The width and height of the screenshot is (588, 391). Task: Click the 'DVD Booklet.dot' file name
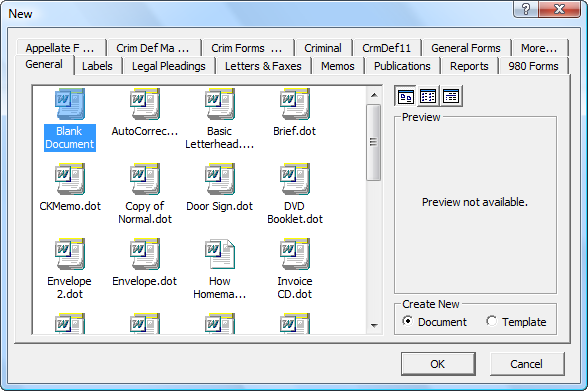pyautogui.click(x=295, y=213)
